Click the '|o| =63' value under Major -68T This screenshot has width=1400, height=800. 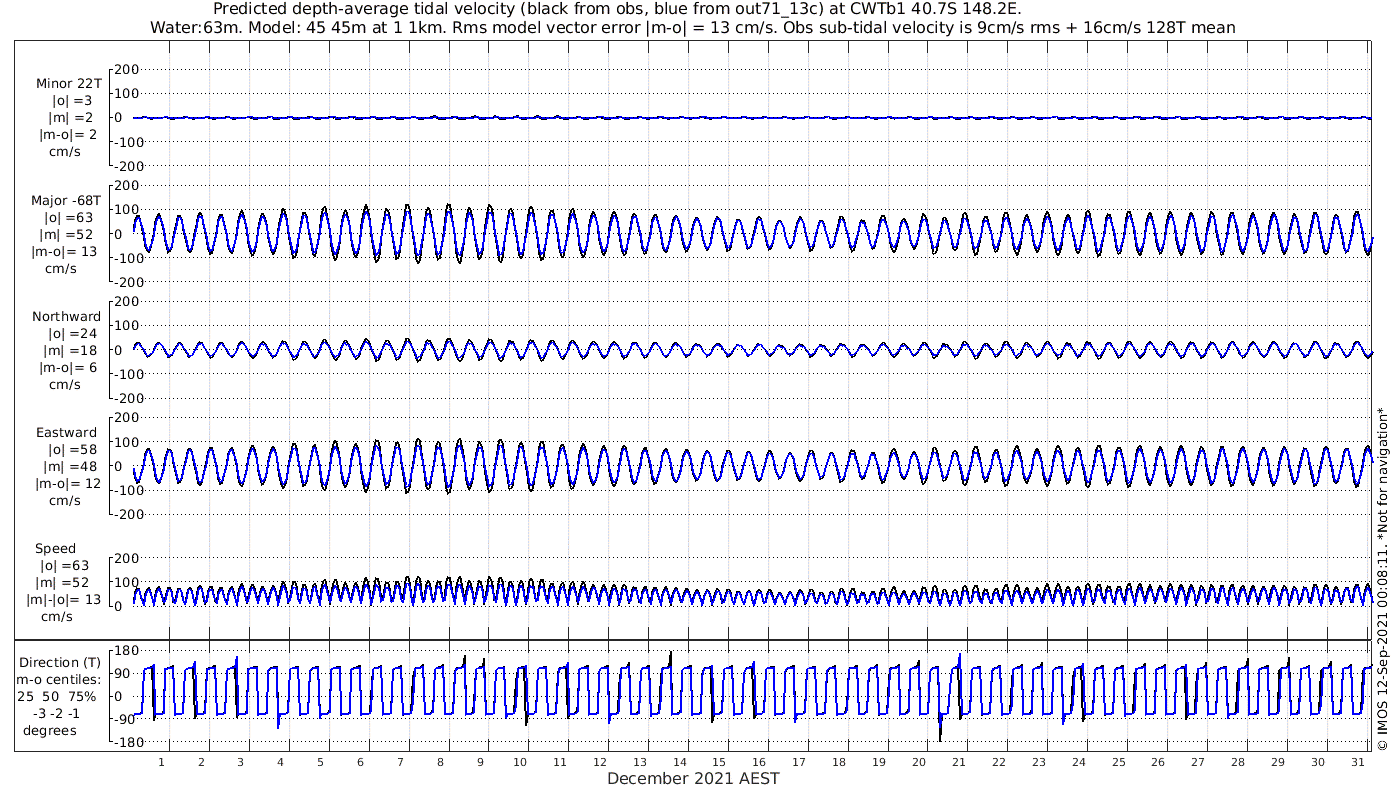[68, 218]
